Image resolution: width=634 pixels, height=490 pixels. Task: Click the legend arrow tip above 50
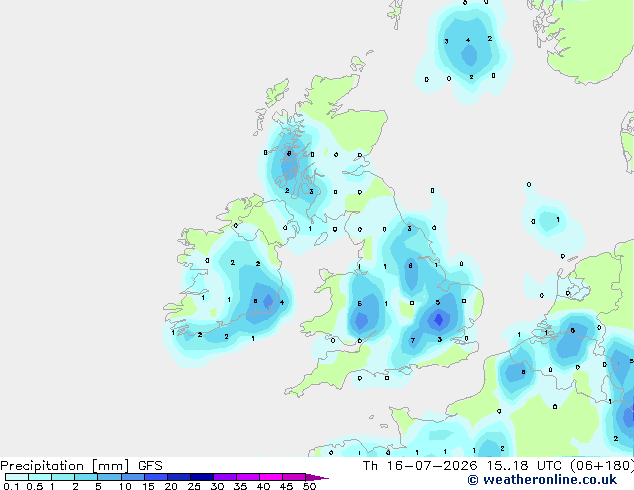pos(317,477)
